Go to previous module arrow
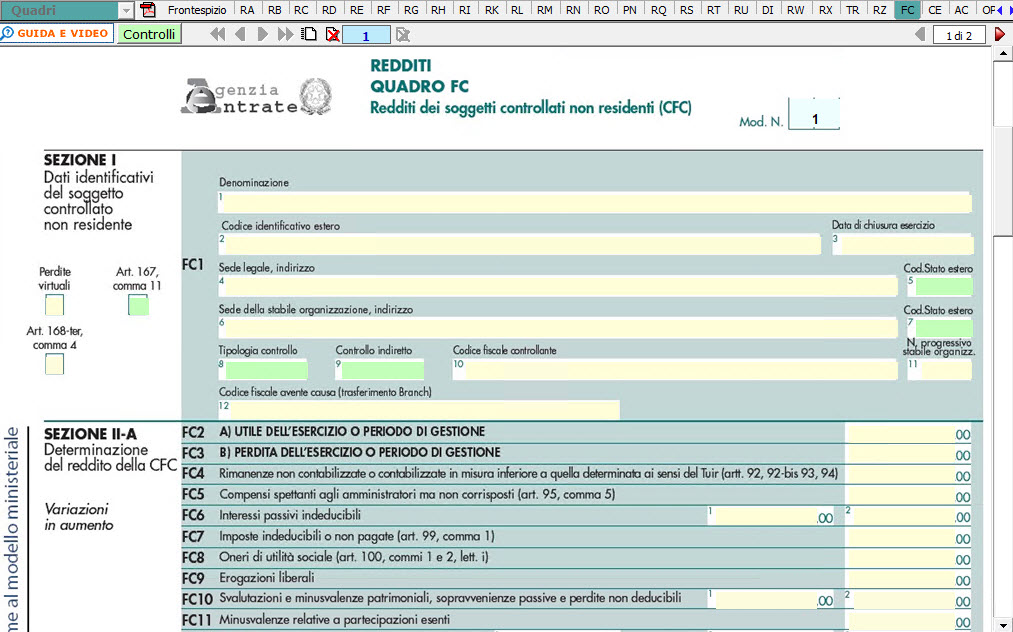1013x632 pixels. pyautogui.click(x=240, y=34)
